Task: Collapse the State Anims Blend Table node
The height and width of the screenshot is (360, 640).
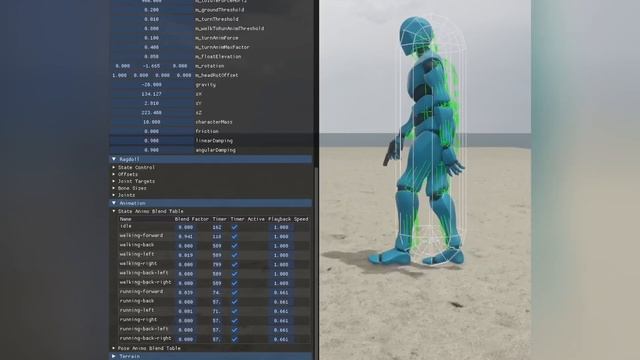Action: tap(148, 211)
